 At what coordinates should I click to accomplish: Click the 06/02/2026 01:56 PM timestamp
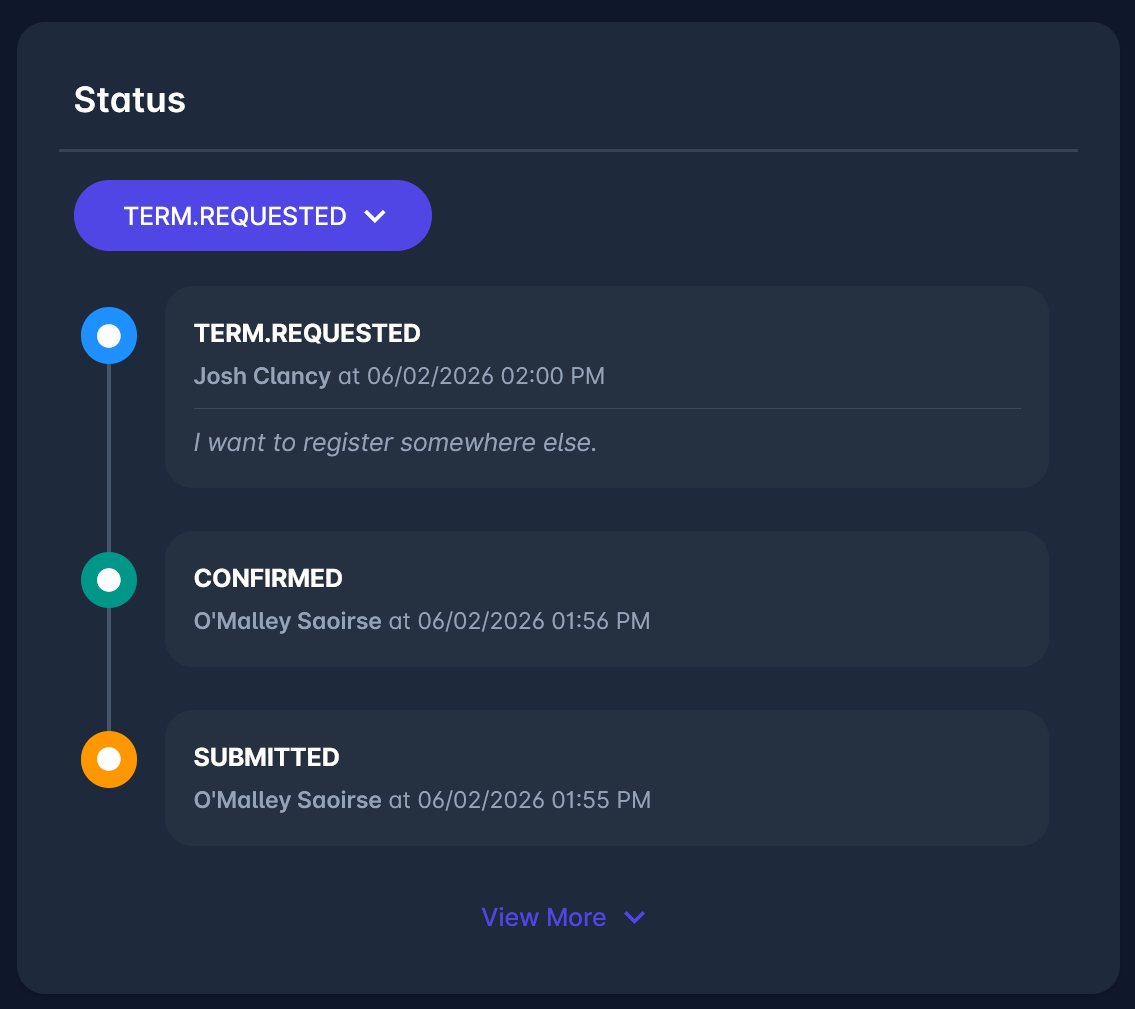(534, 621)
